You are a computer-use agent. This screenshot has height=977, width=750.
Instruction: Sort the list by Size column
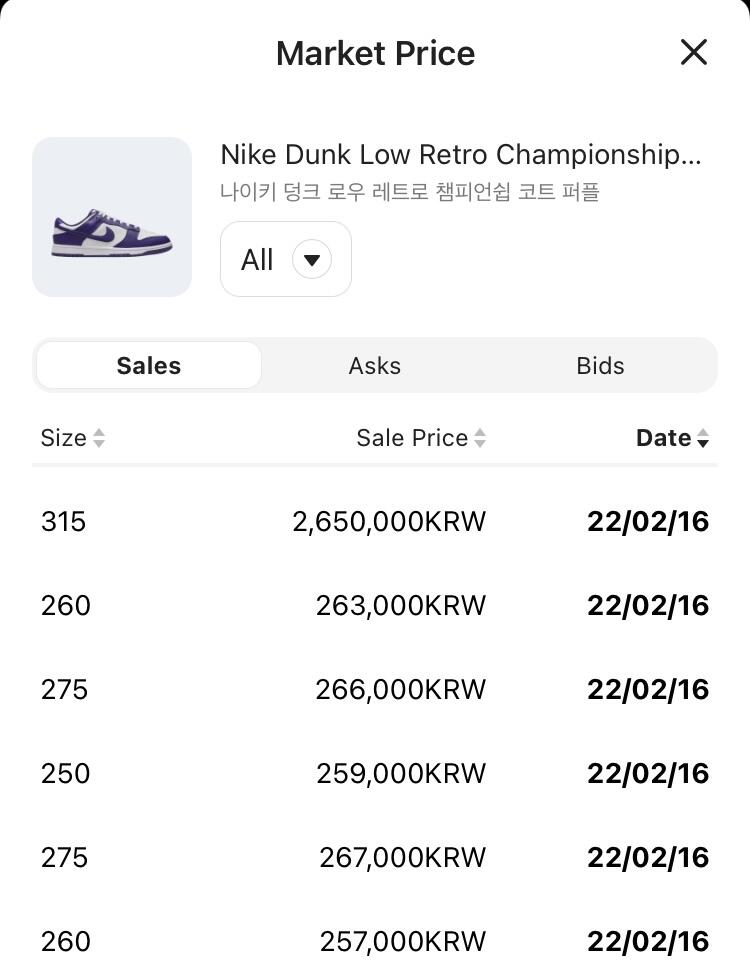[64, 438]
